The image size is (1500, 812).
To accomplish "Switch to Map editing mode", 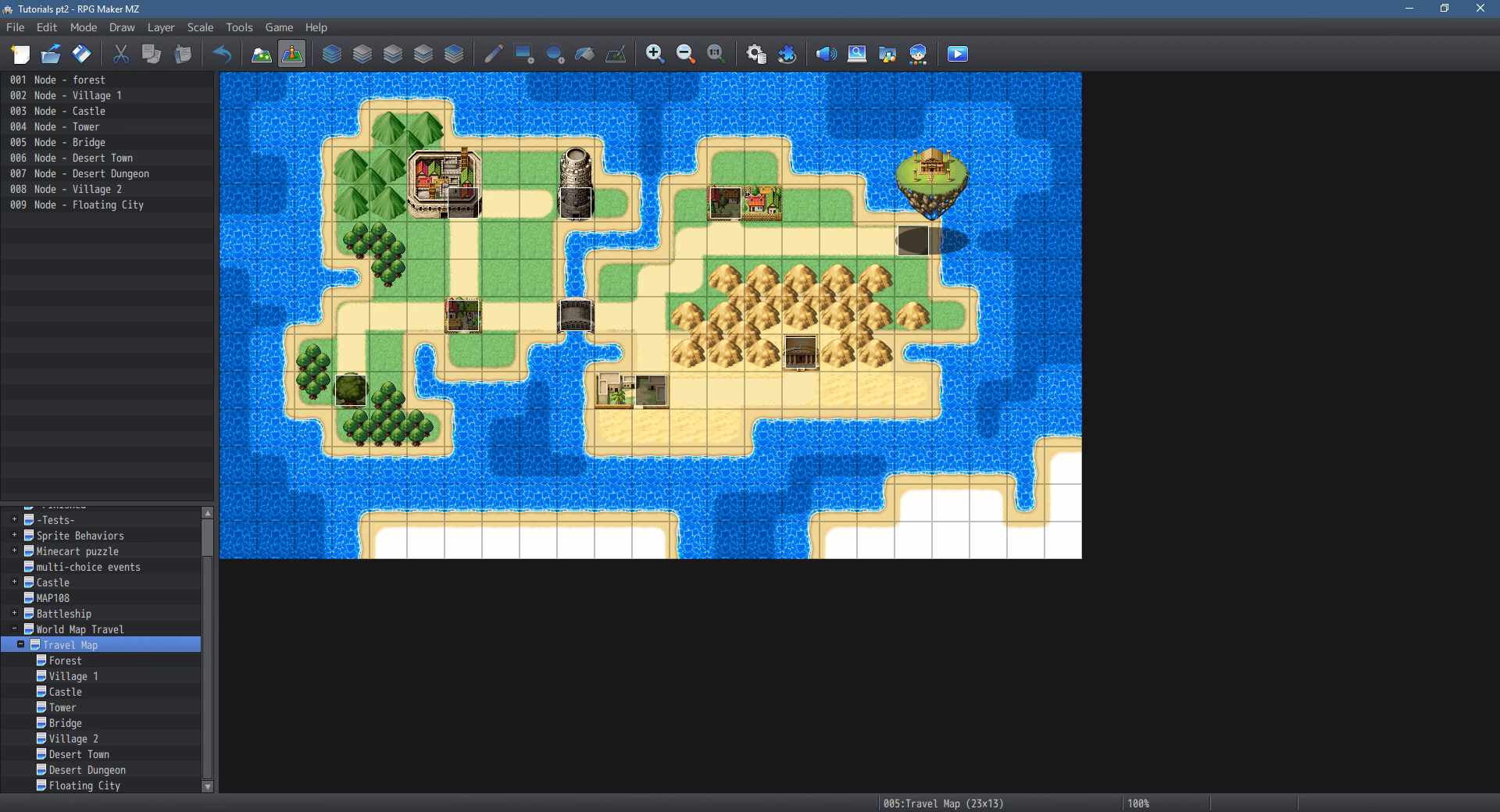I will point(262,54).
